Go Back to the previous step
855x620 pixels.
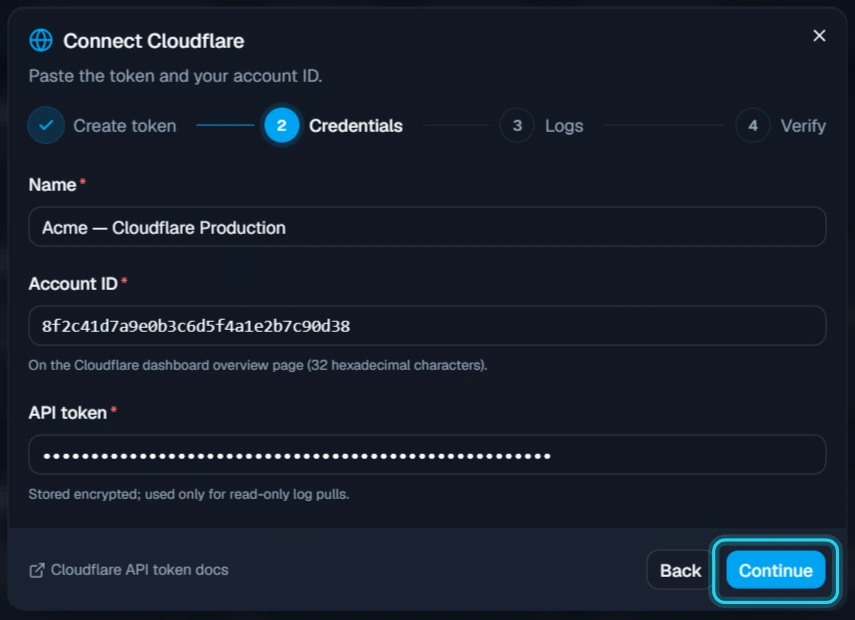point(680,570)
